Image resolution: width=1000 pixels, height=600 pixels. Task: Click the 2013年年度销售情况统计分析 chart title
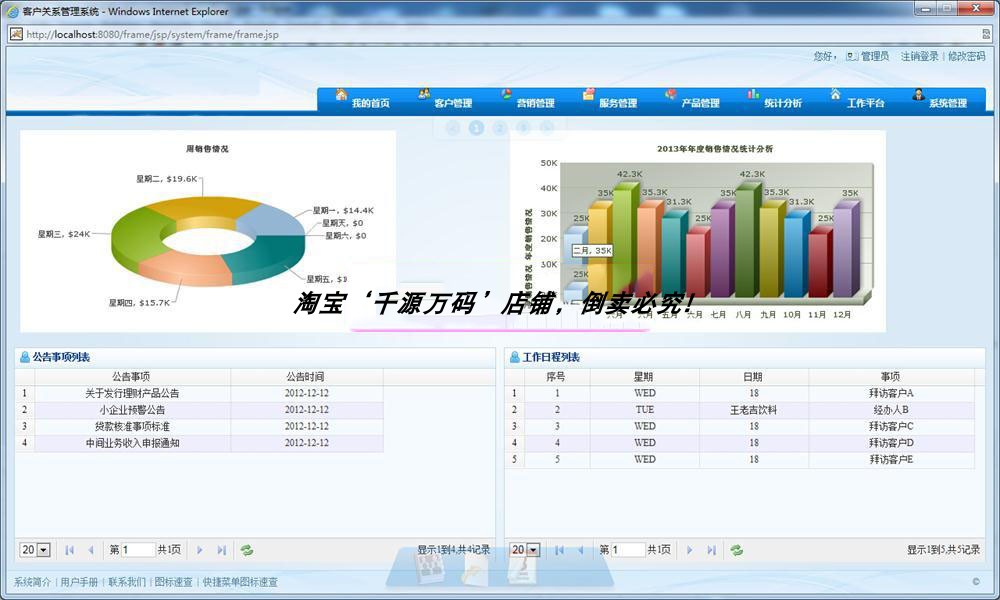click(x=715, y=149)
